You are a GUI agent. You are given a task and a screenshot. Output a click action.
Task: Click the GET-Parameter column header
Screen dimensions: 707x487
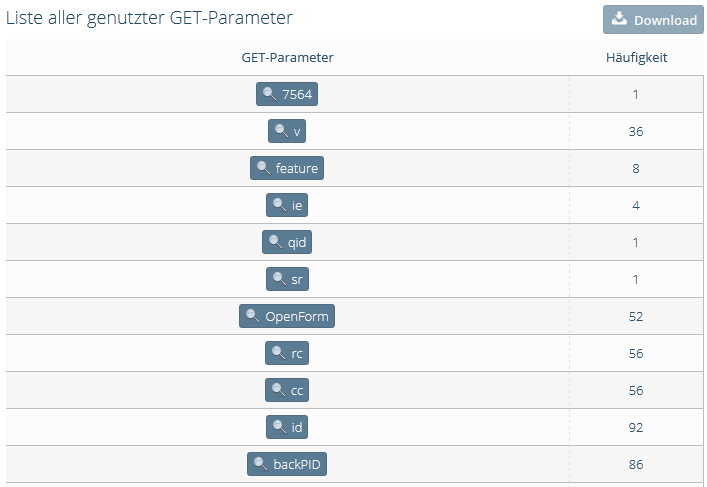(287, 57)
